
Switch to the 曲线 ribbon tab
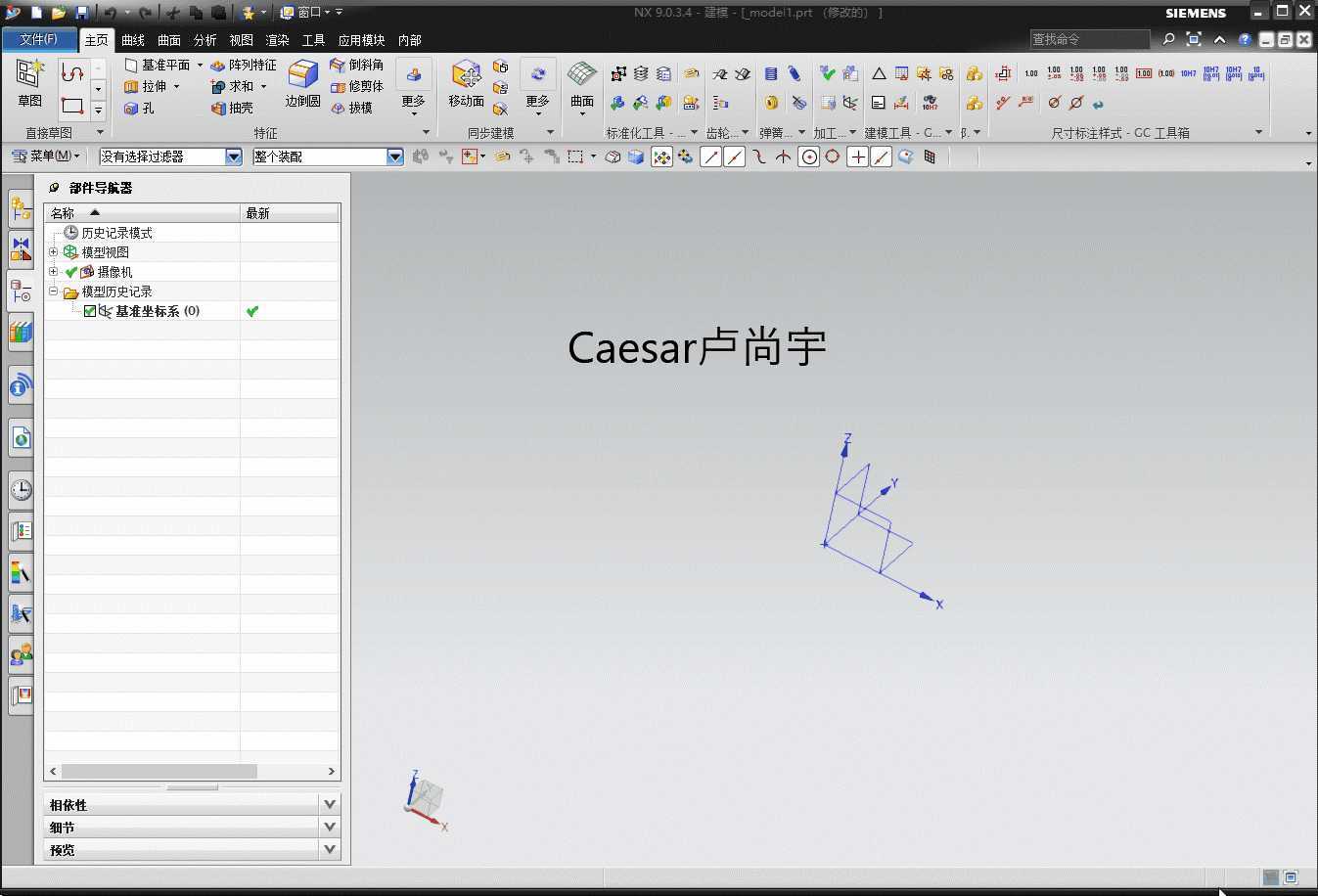(x=133, y=40)
